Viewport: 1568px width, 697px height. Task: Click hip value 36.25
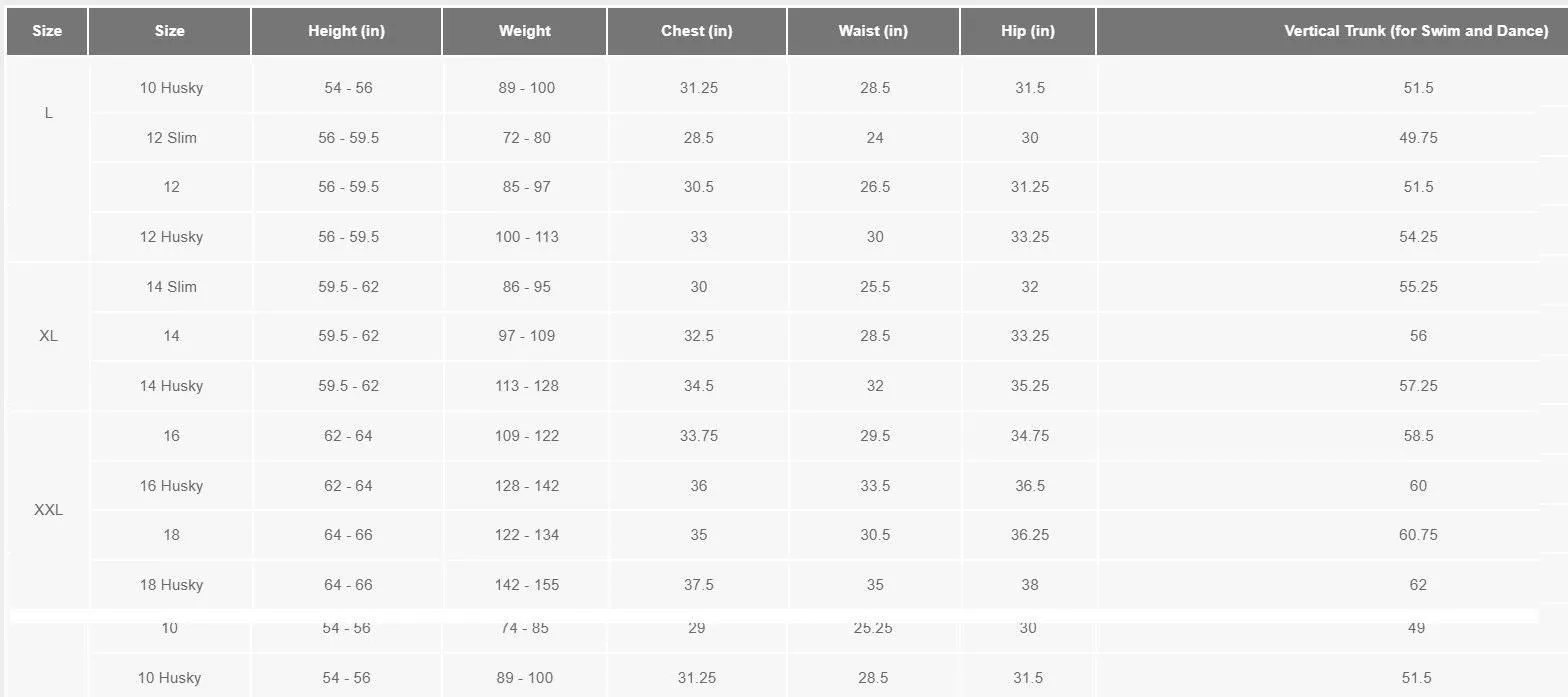1029,535
